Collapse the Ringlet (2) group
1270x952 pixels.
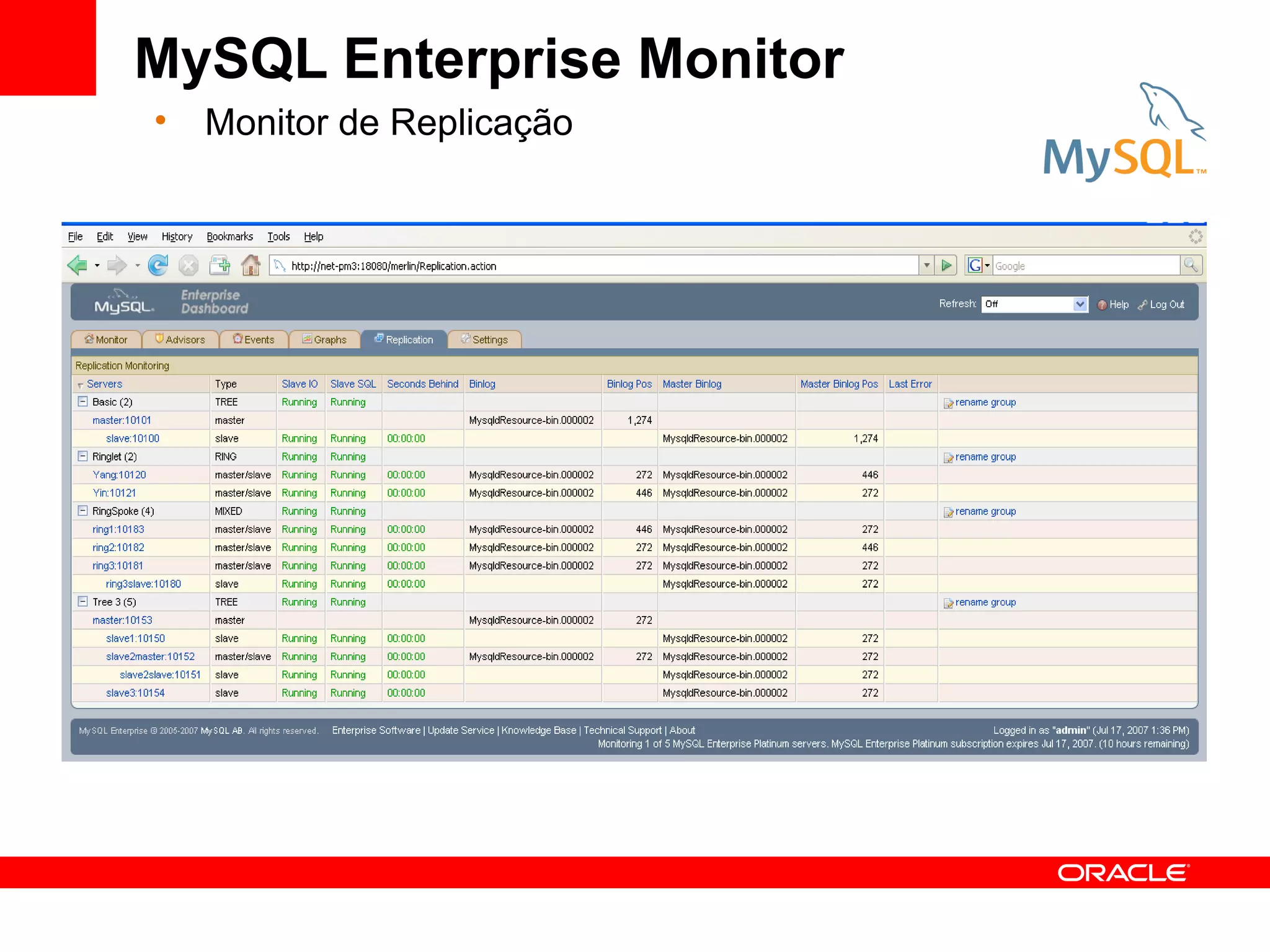82,456
